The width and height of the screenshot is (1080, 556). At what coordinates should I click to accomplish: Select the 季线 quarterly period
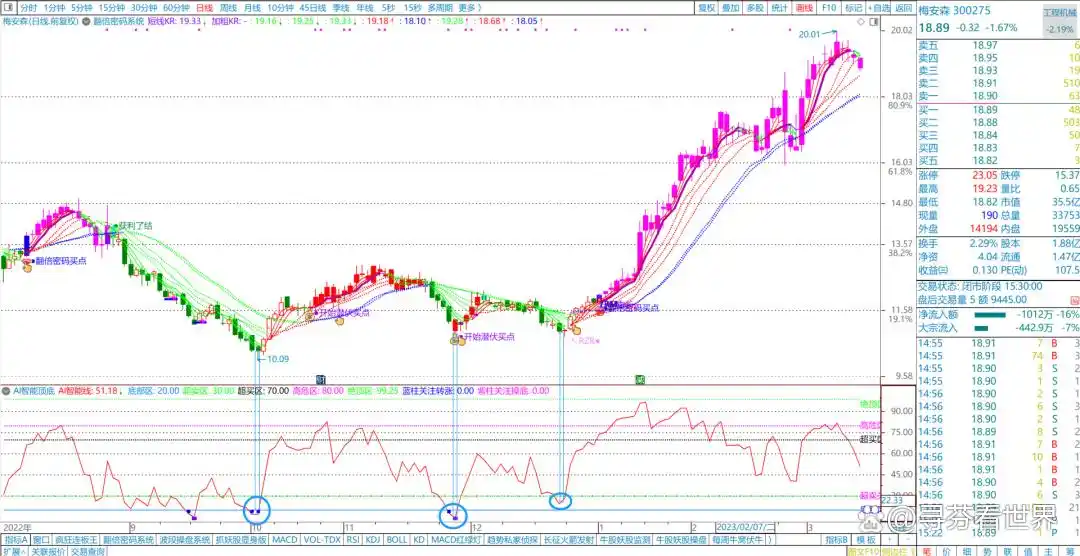tap(340, 8)
